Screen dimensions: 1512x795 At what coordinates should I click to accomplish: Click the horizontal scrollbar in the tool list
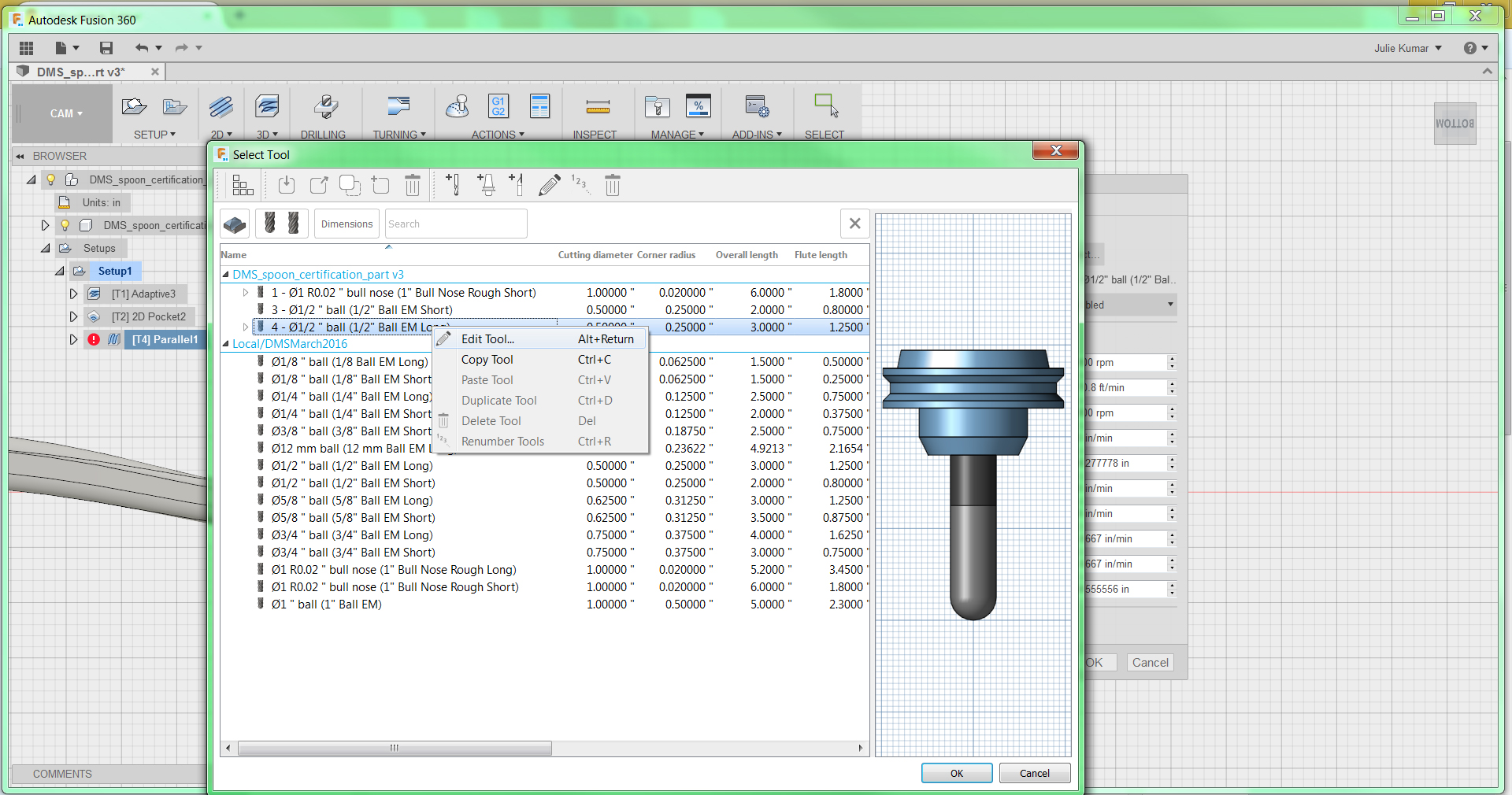395,748
